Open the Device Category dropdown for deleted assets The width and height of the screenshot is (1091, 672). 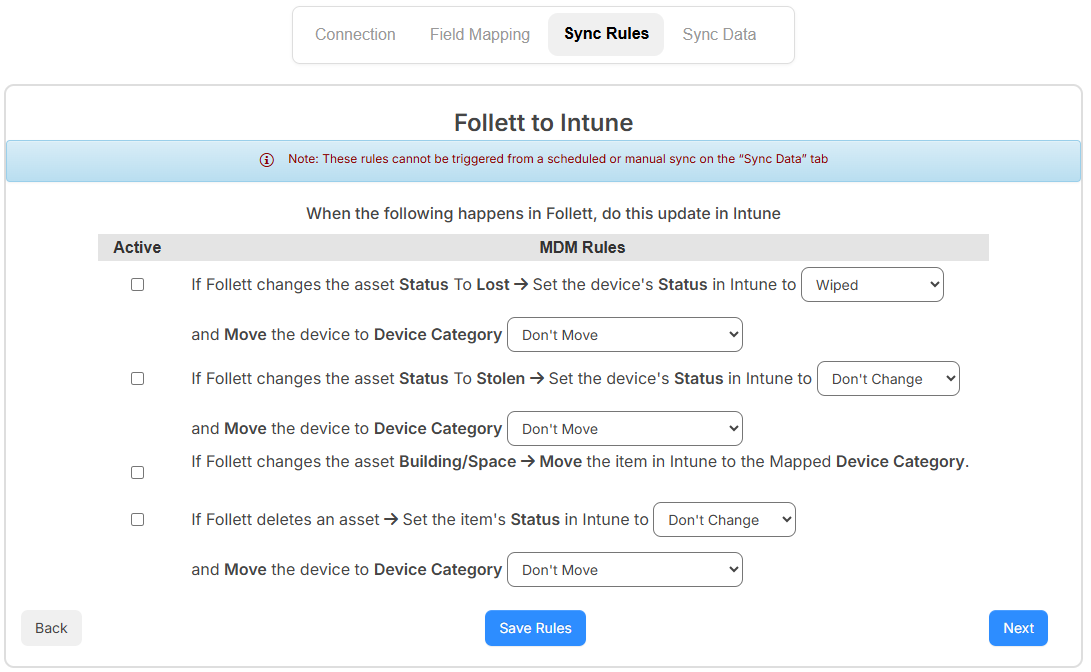pos(624,569)
